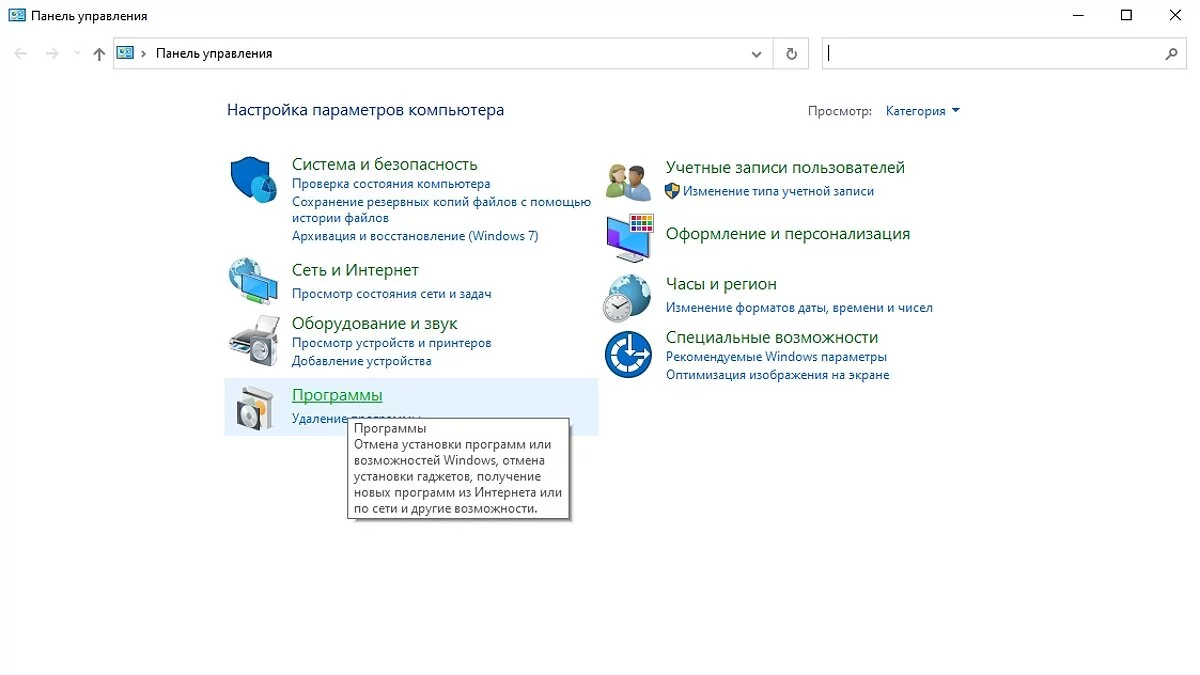Open Appearance and Personalization monitor icon
1200x675 pixels.
pyautogui.click(x=628, y=238)
